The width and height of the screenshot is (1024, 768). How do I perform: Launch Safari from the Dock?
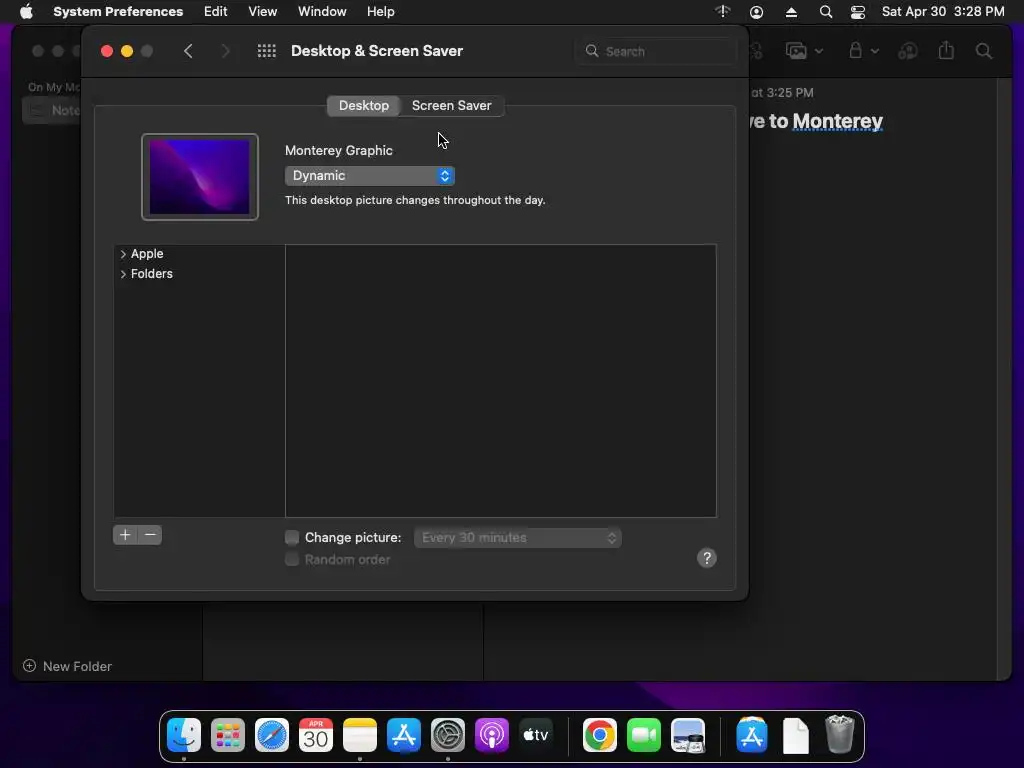click(272, 735)
